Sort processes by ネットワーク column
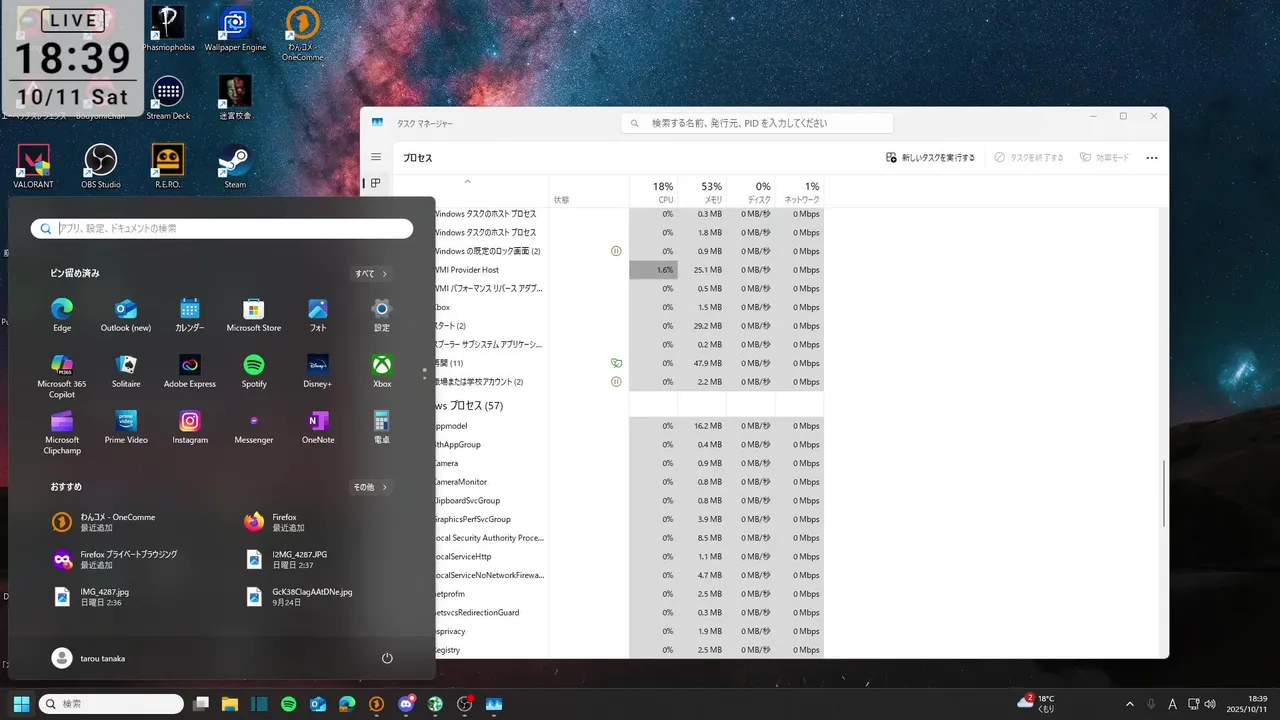 pyautogui.click(x=799, y=191)
